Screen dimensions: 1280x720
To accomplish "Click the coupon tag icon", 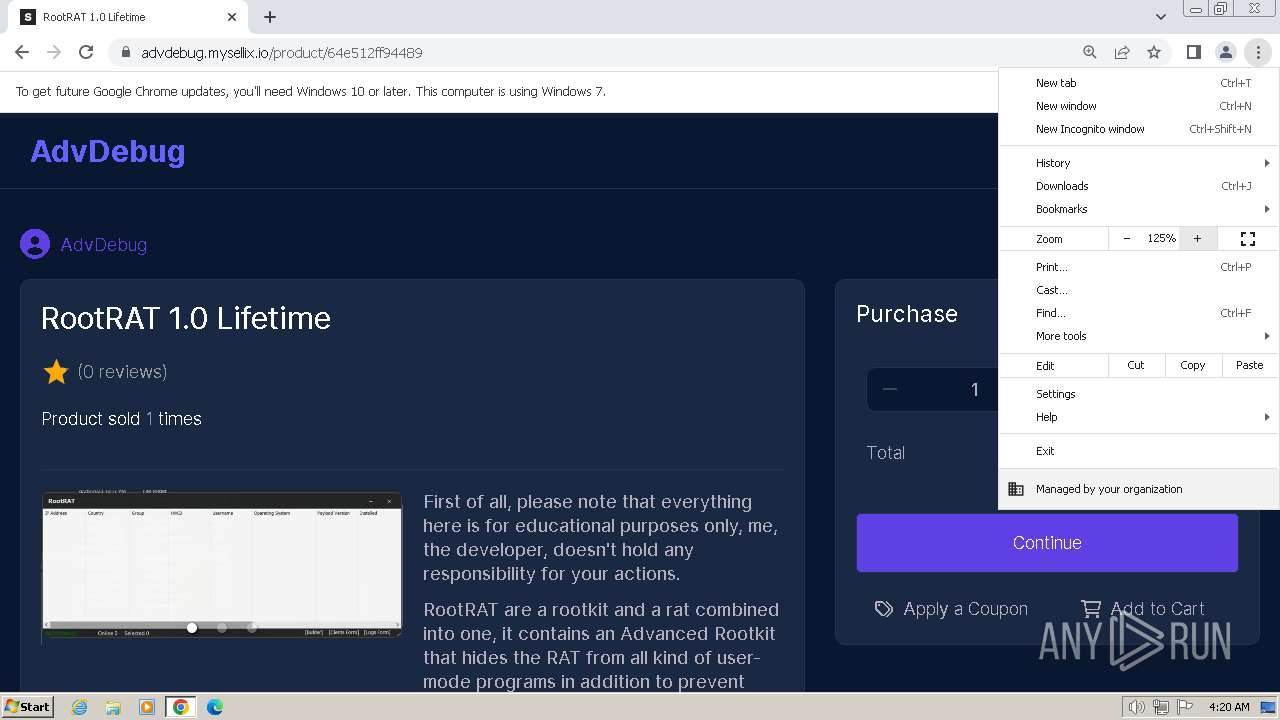I will click(884, 609).
